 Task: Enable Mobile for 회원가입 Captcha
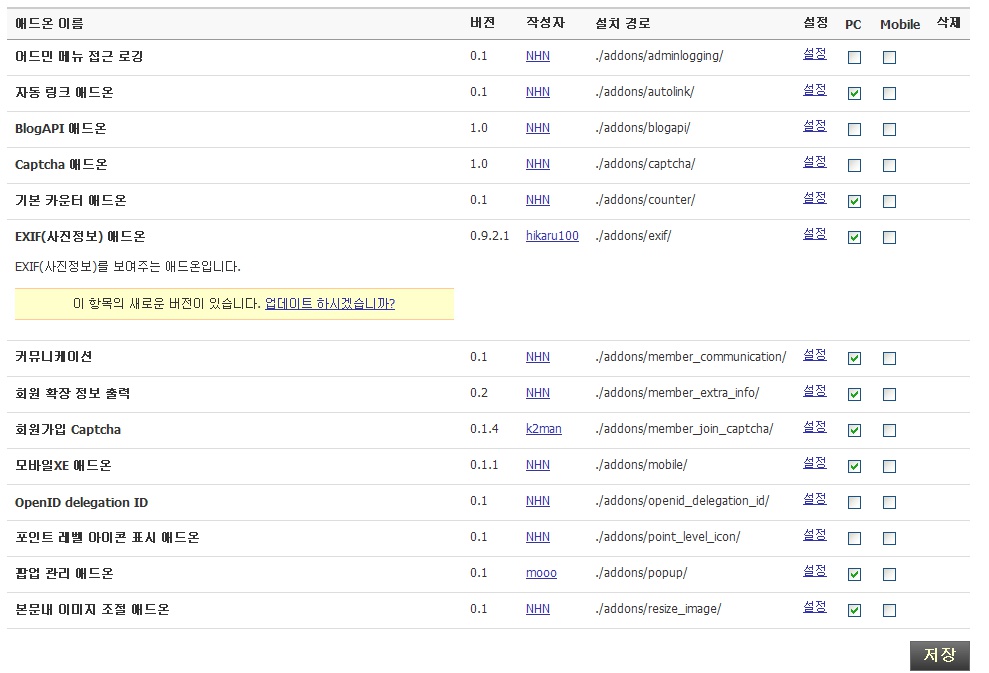click(889, 430)
